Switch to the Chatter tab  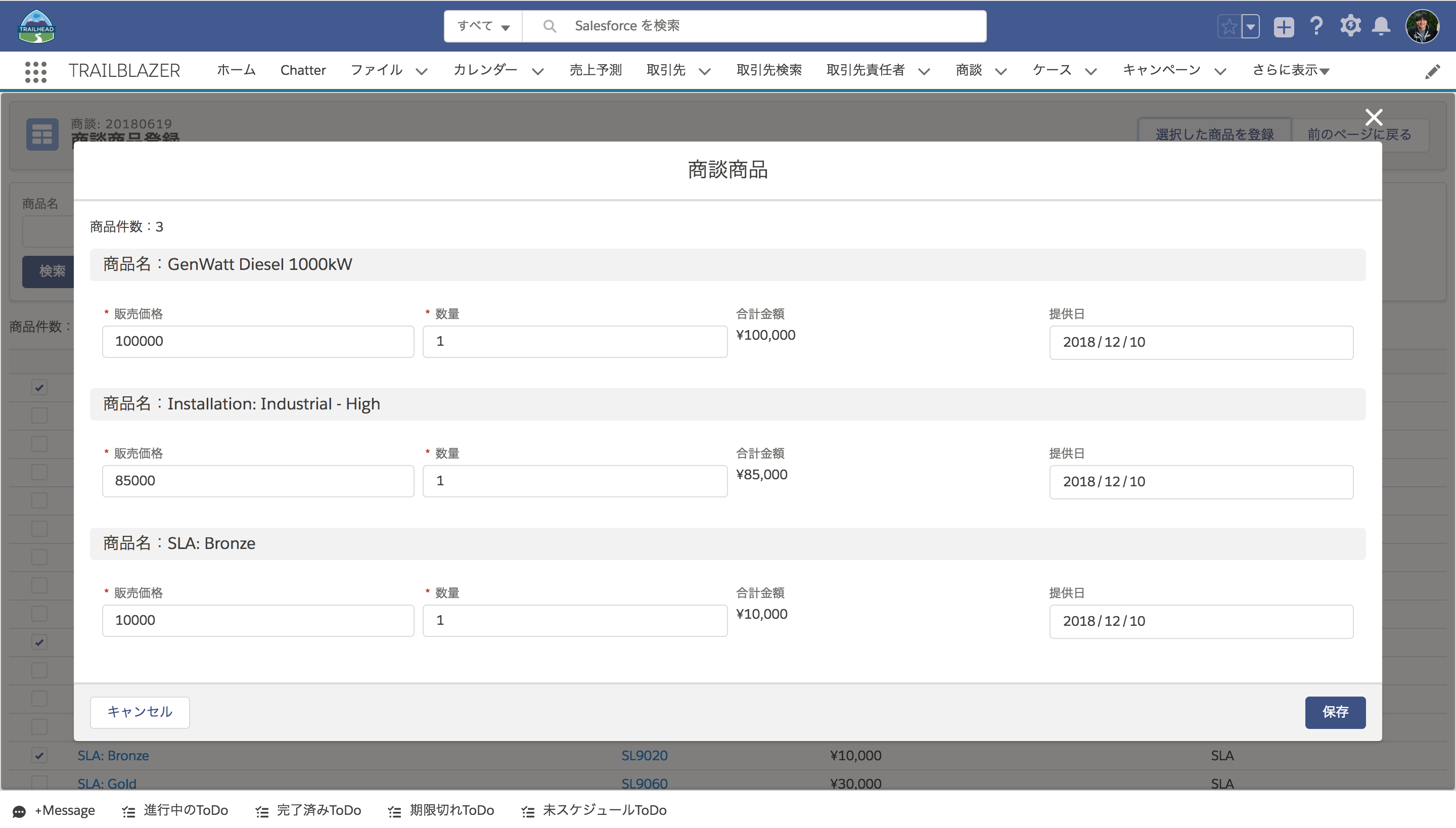(x=302, y=70)
